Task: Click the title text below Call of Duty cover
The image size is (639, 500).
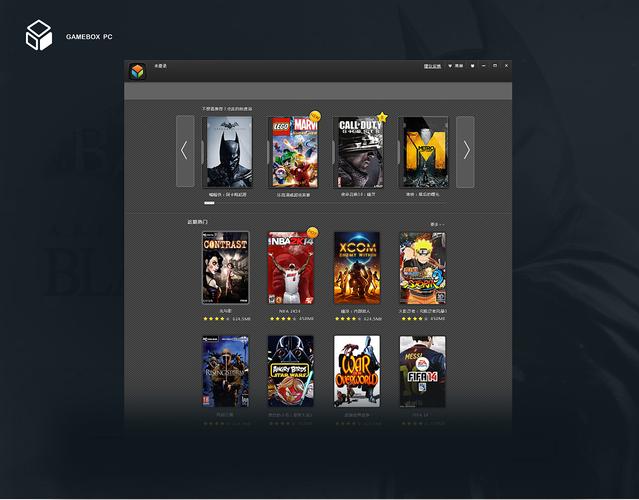Action: [x=359, y=195]
